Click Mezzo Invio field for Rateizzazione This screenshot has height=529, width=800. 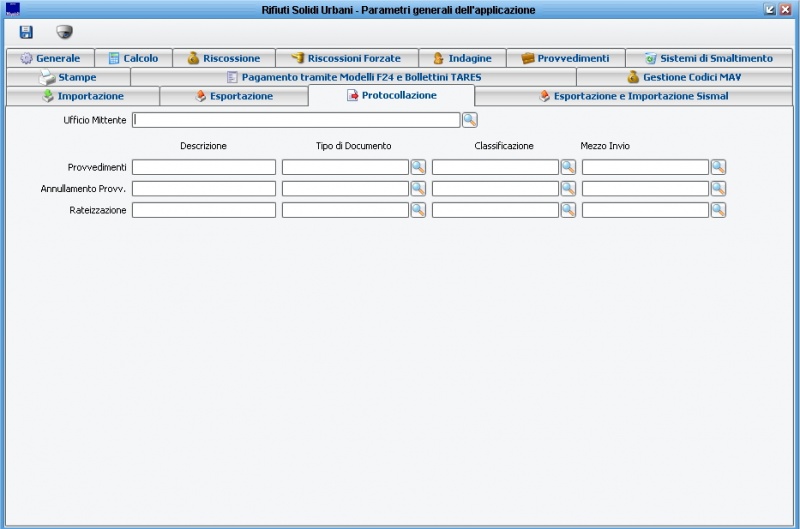(x=645, y=210)
